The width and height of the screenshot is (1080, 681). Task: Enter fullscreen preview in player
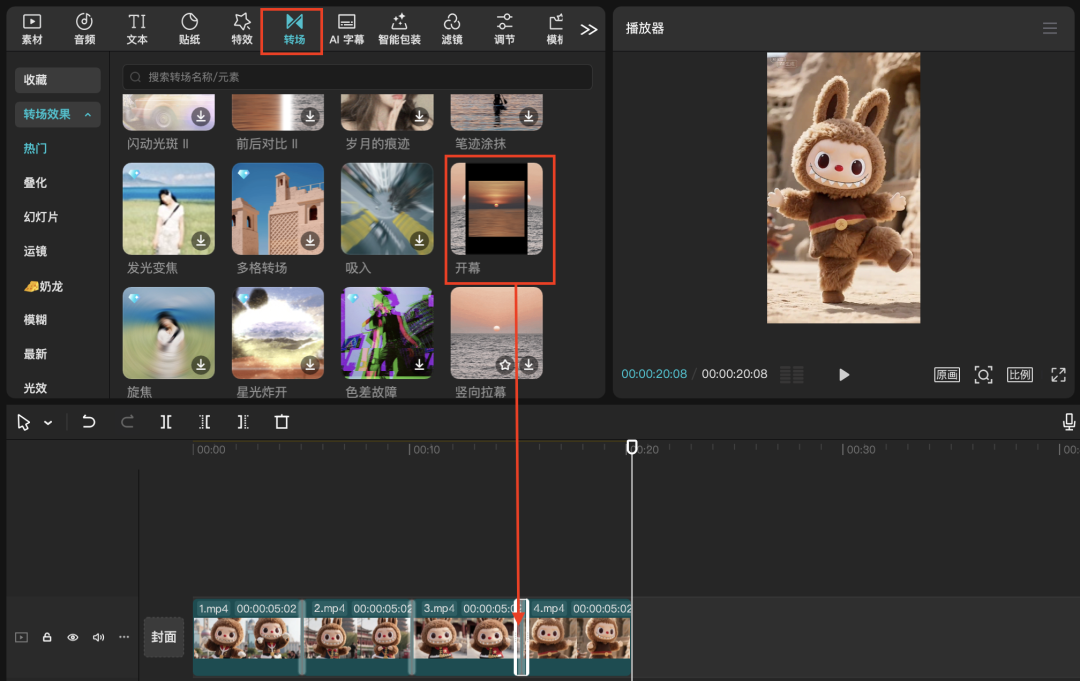coord(1058,375)
